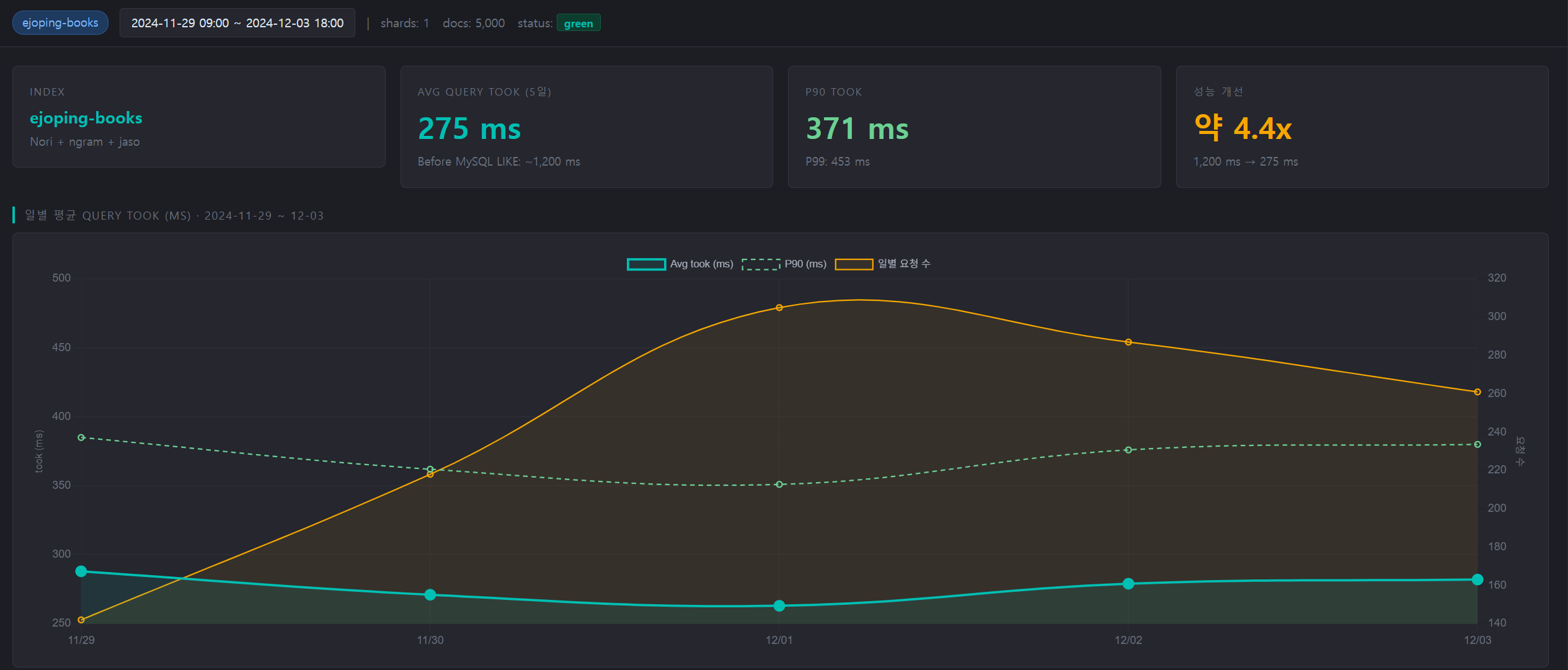Click the 성능 개선 card label
Viewport: 1568px width, 670px height.
1218,92
